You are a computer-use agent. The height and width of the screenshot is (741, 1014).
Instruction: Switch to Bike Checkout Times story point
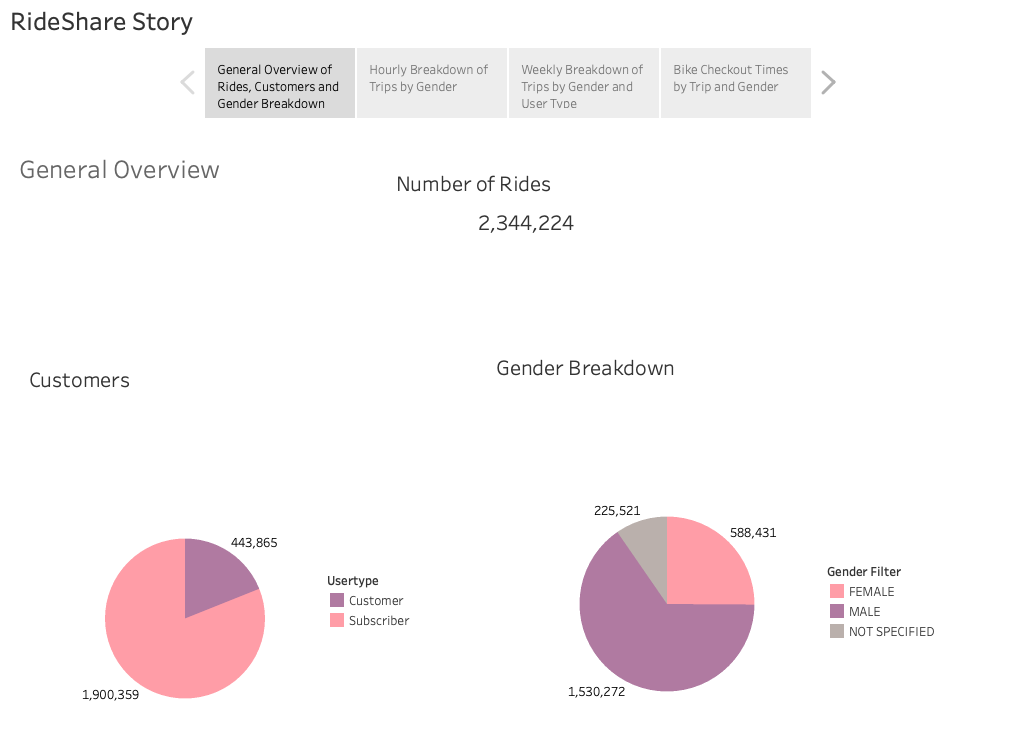click(x=735, y=83)
